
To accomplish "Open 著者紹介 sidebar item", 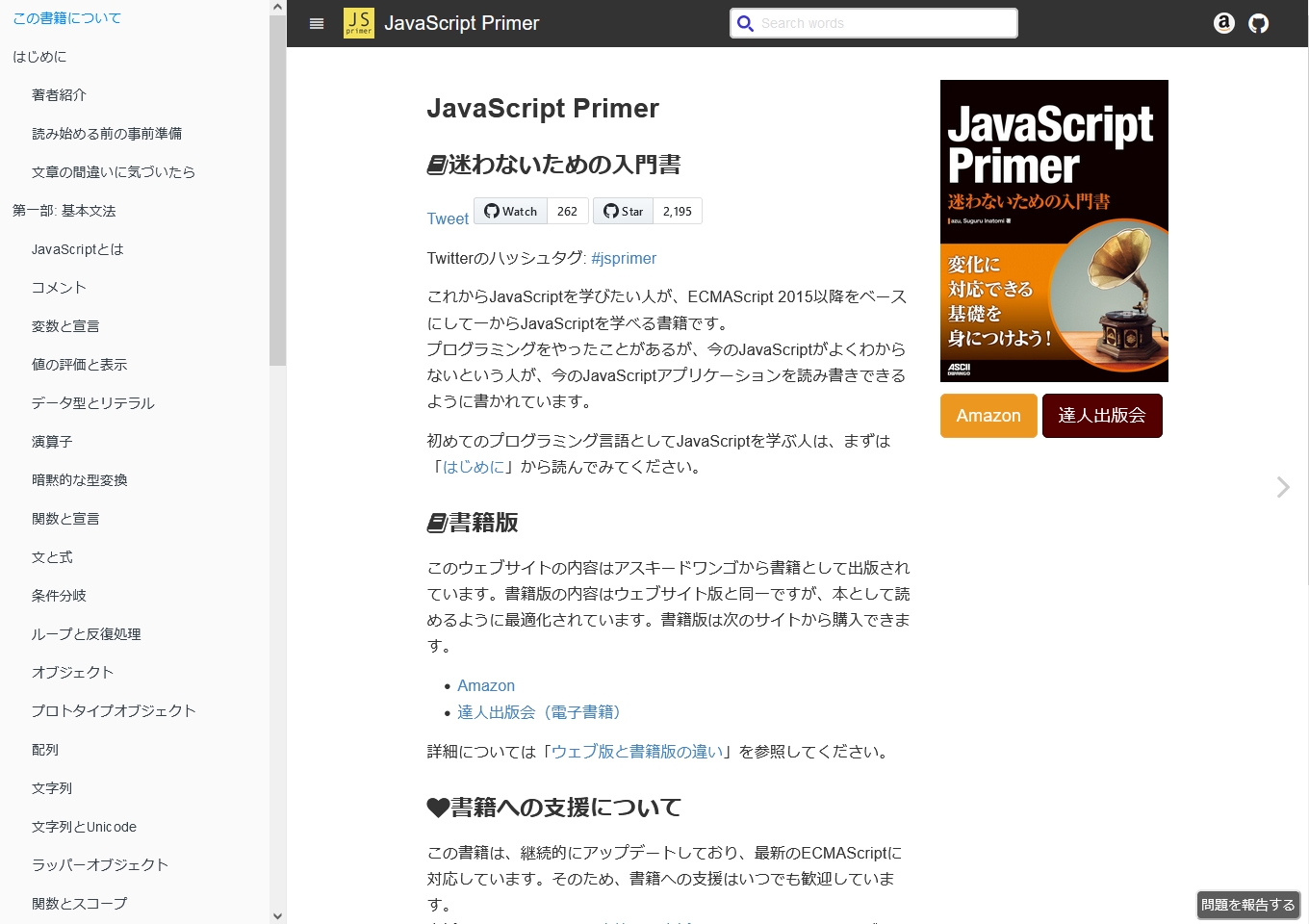I will pos(59,95).
